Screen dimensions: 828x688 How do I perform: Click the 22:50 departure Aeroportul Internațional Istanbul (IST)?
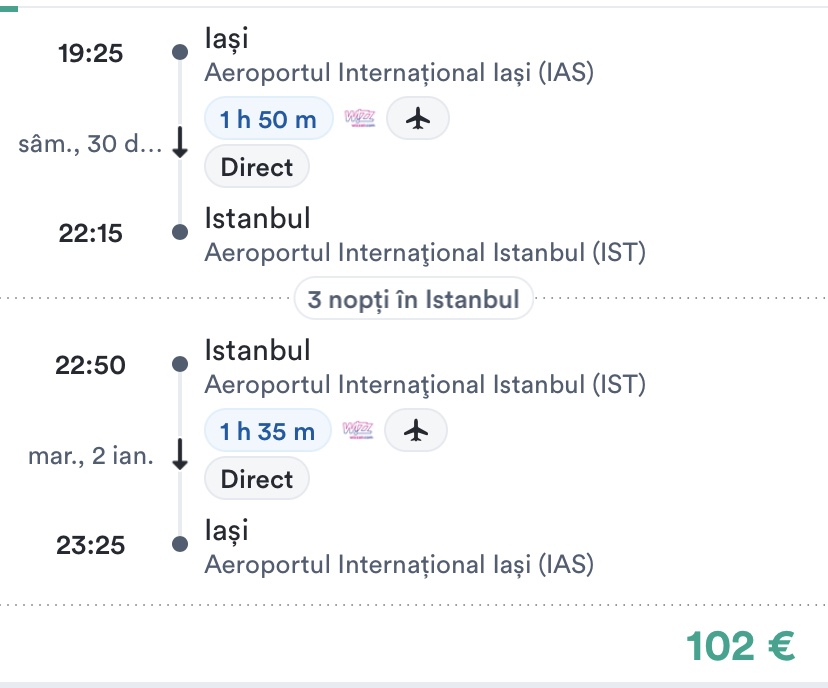coord(425,384)
